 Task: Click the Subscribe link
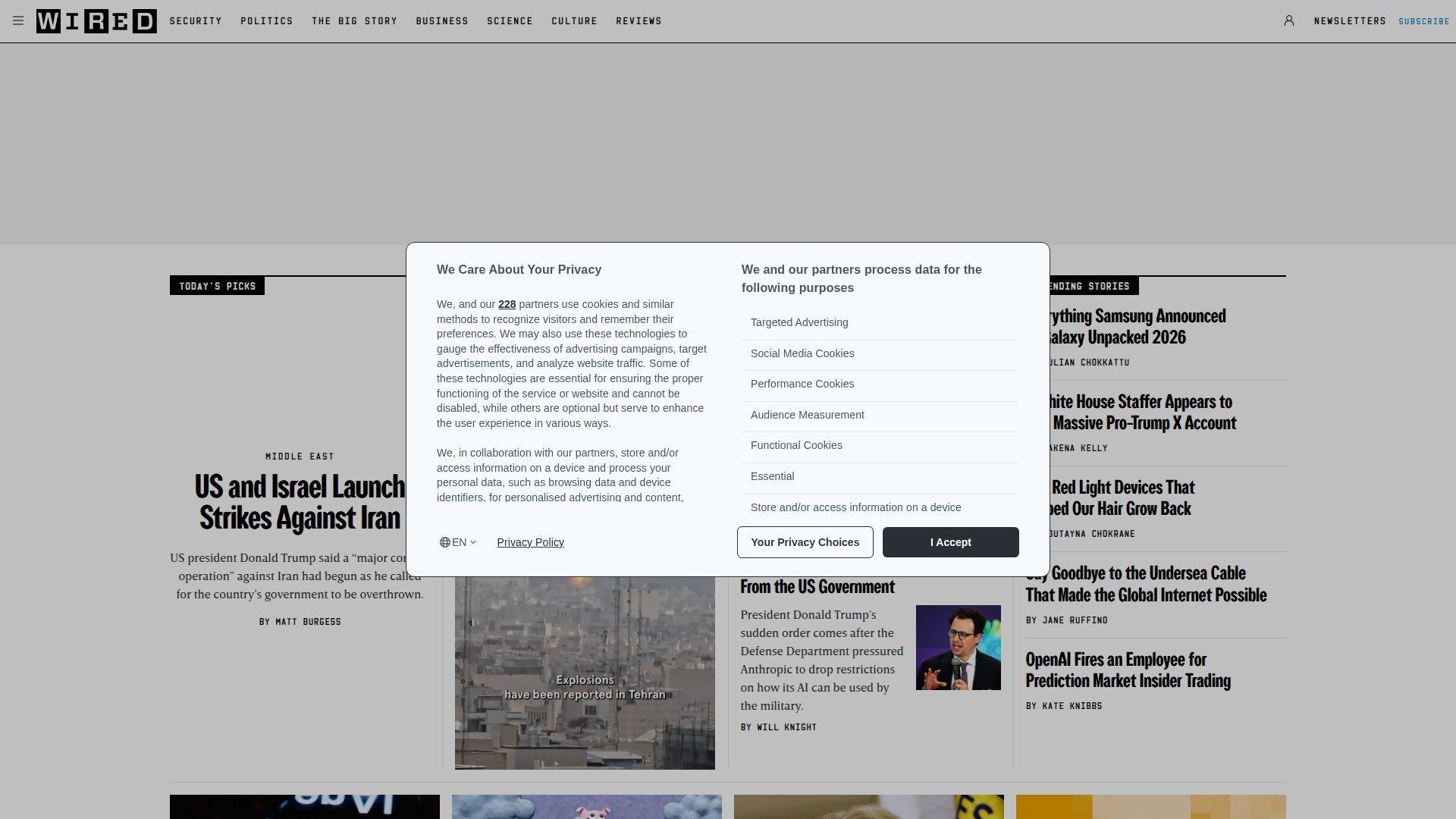tap(1423, 21)
